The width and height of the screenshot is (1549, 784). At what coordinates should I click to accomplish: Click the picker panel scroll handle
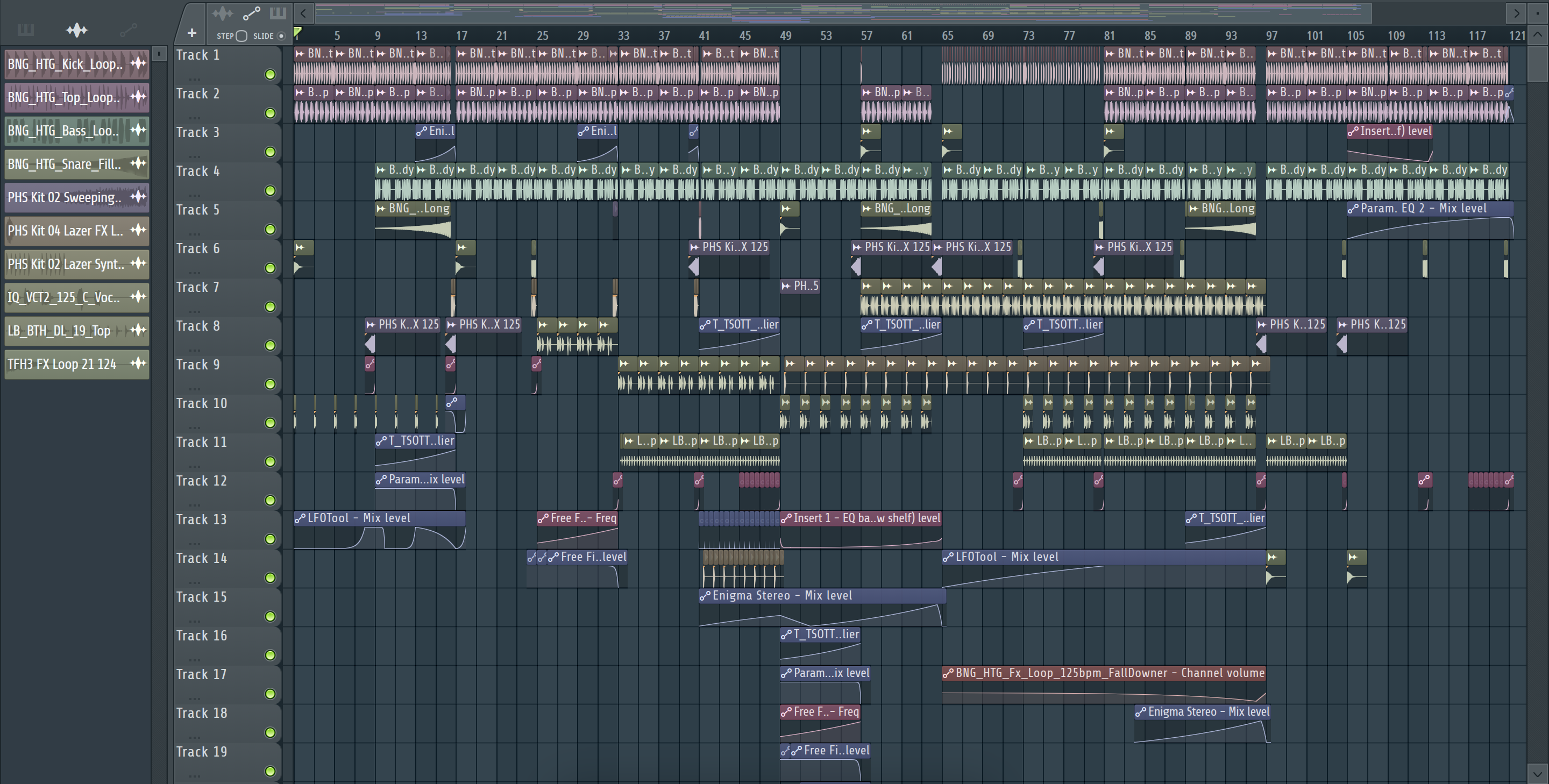coord(159,54)
